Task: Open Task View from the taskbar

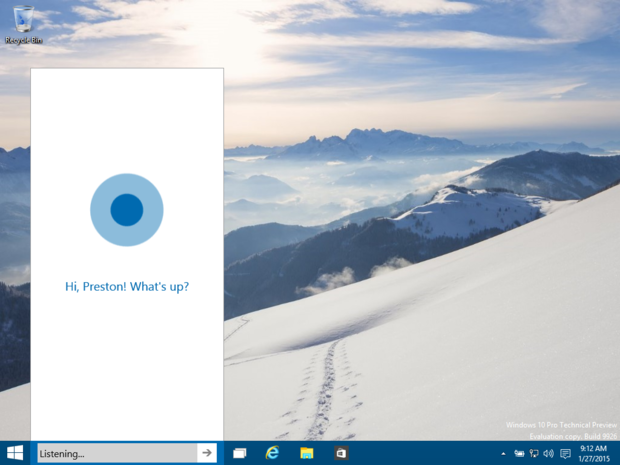Action: [239, 453]
